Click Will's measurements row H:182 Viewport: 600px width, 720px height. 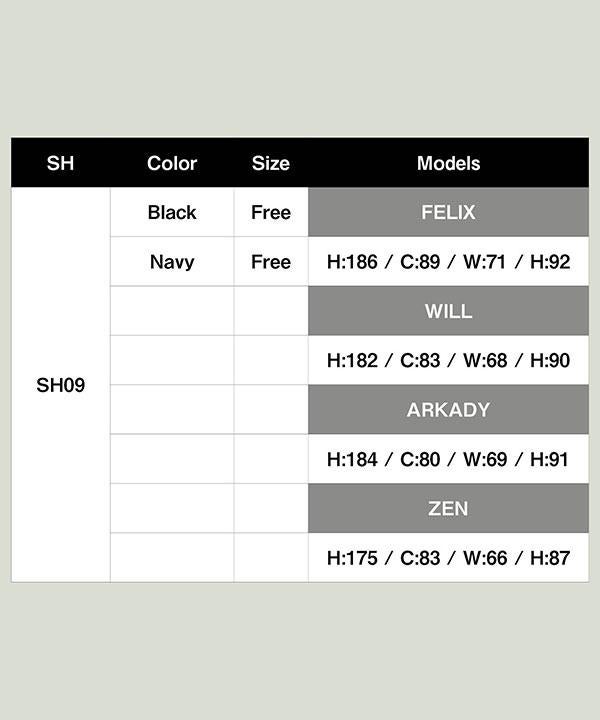coord(449,360)
